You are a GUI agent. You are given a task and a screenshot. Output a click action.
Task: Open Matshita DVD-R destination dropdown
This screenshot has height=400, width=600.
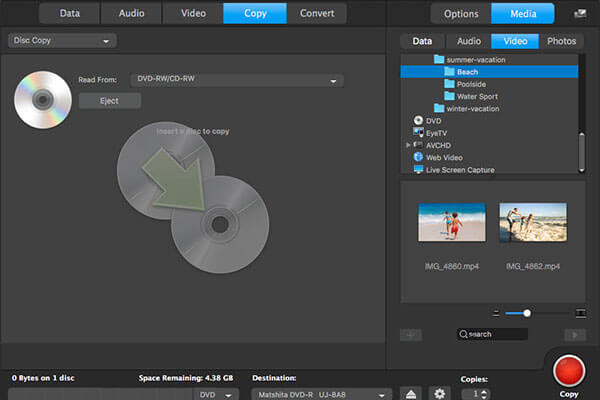pos(320,394)
